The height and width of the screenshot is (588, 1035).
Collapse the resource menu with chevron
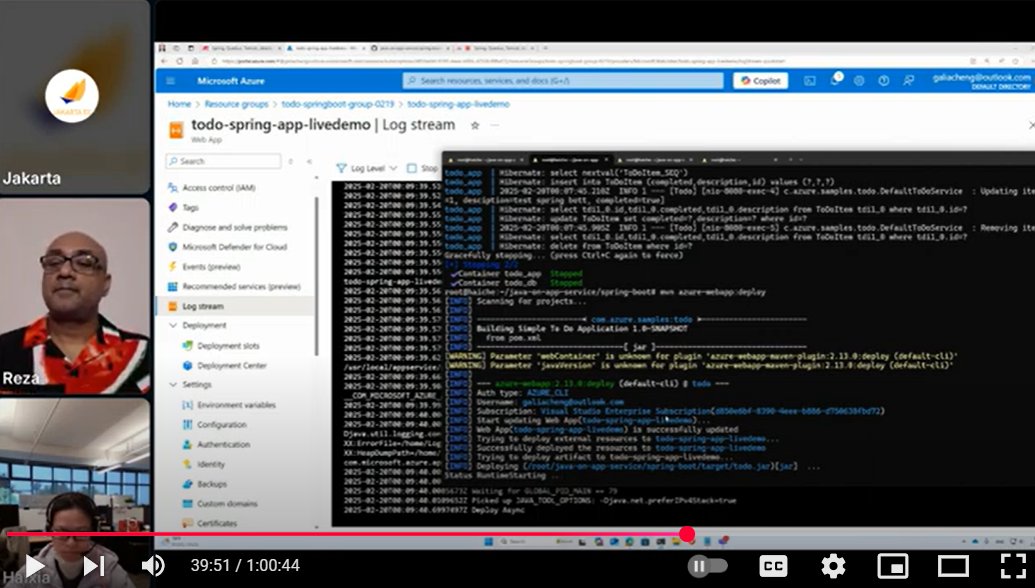[309, 161]
